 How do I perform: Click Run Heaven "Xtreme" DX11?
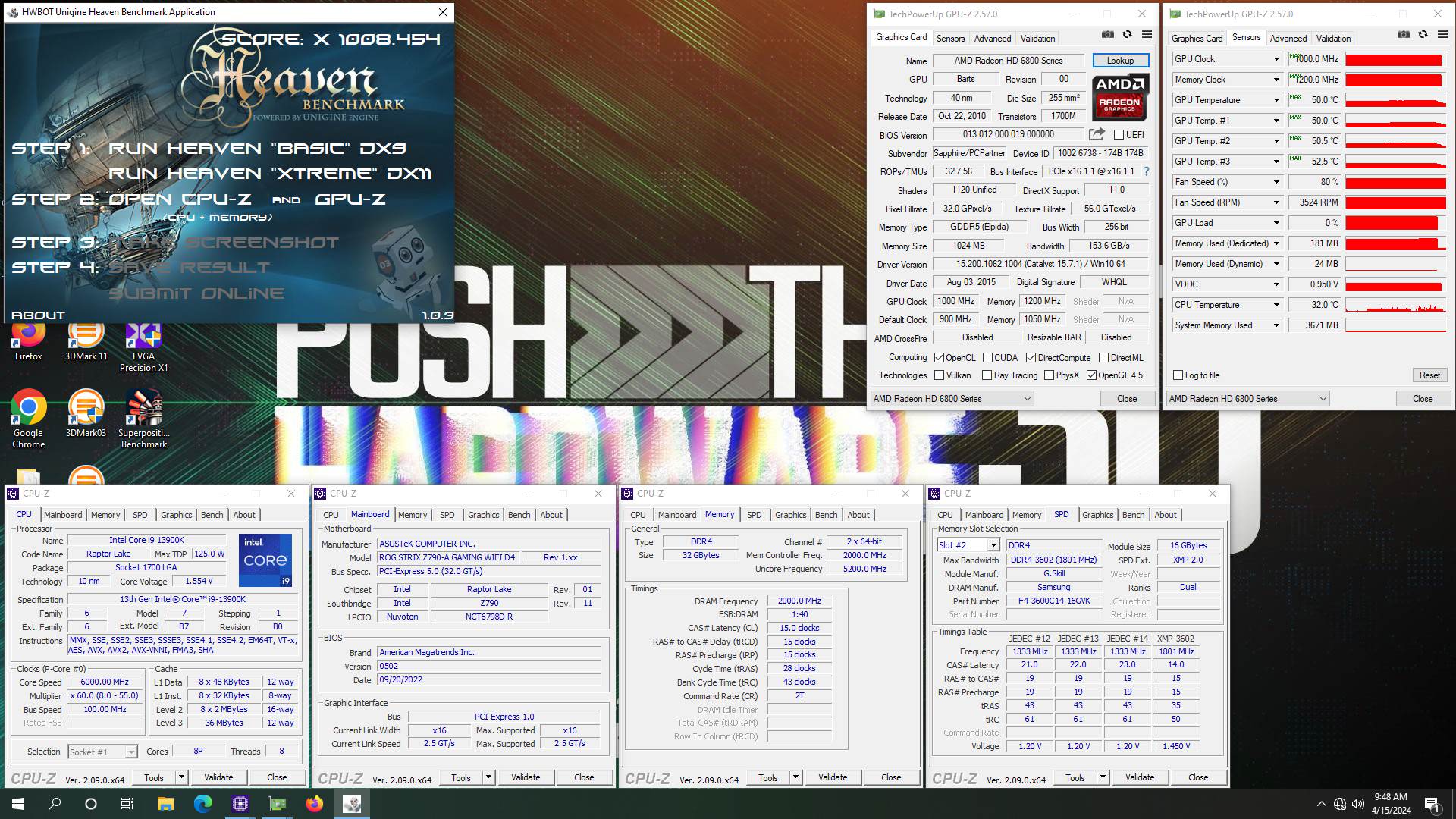click(x=270, y=174)
